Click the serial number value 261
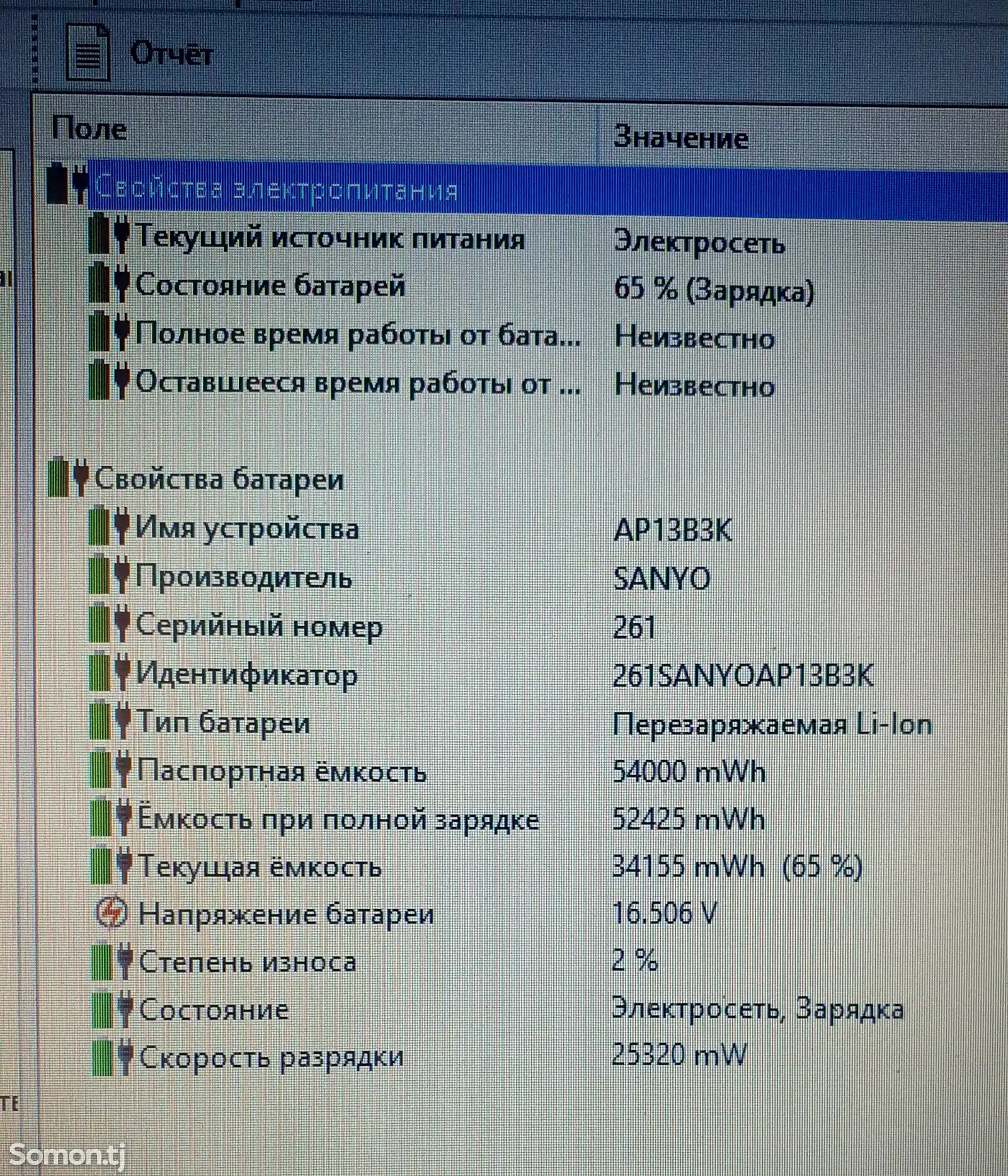The height and width of the screenshot is (1176, 1008). click(x=634, y=628)
